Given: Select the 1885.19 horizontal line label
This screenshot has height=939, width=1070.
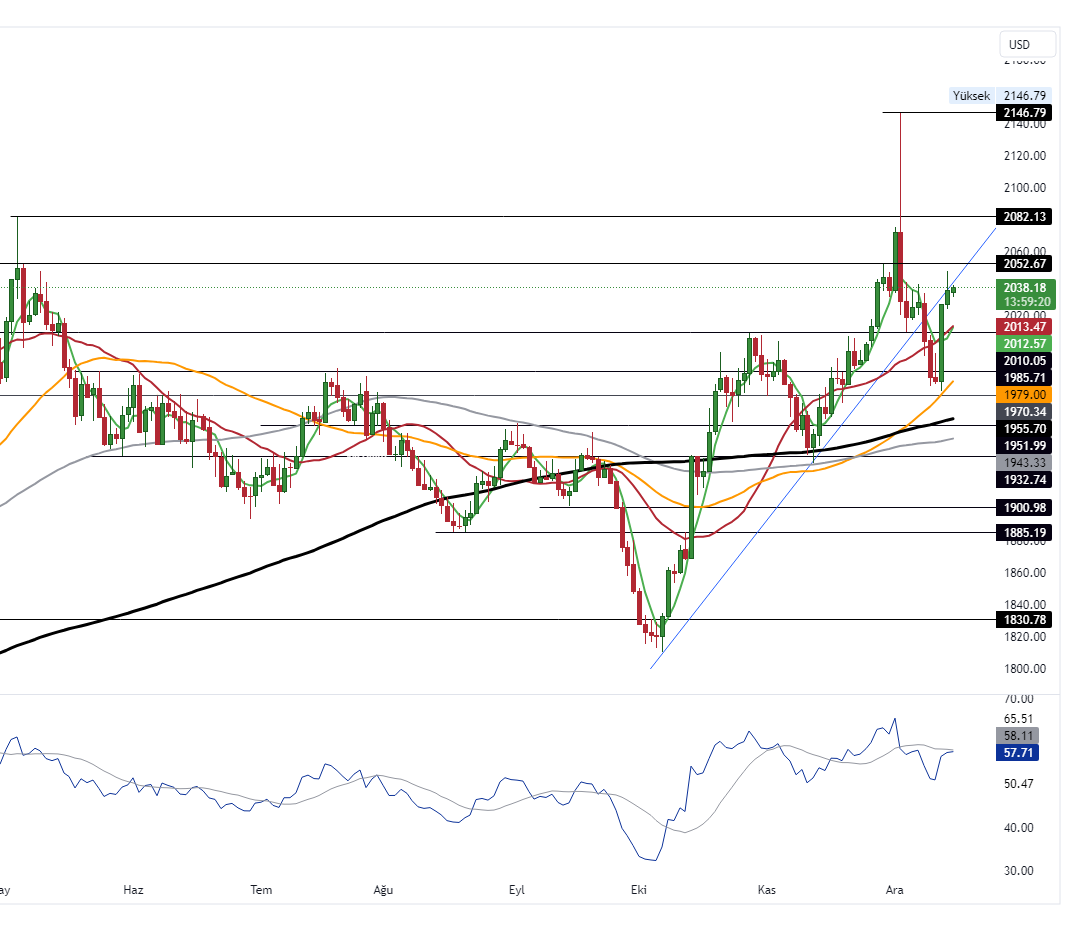Looking at the screenshot, I should pos(1025,533).
